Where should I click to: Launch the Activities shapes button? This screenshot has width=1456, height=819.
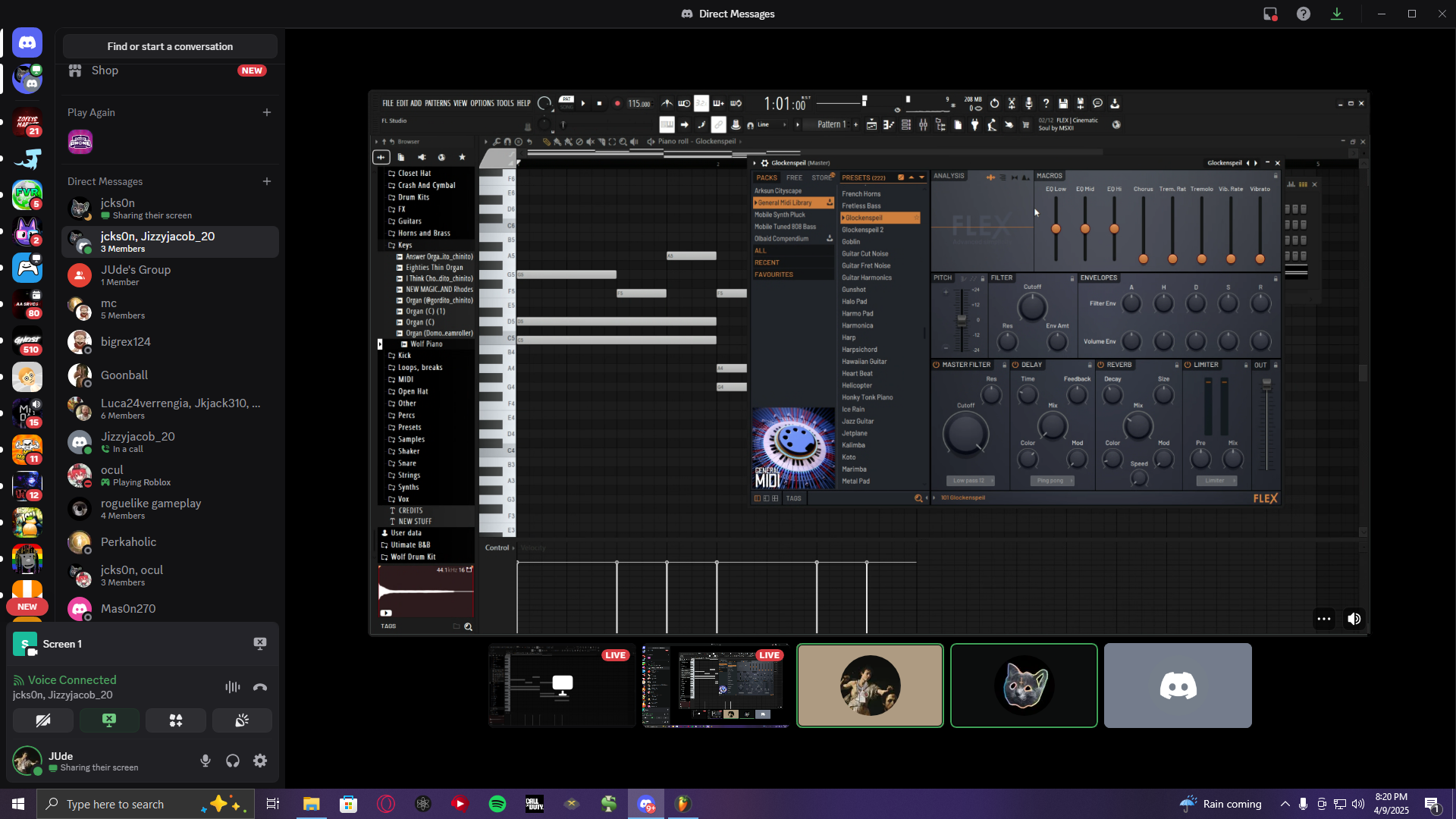coord(175,720)
